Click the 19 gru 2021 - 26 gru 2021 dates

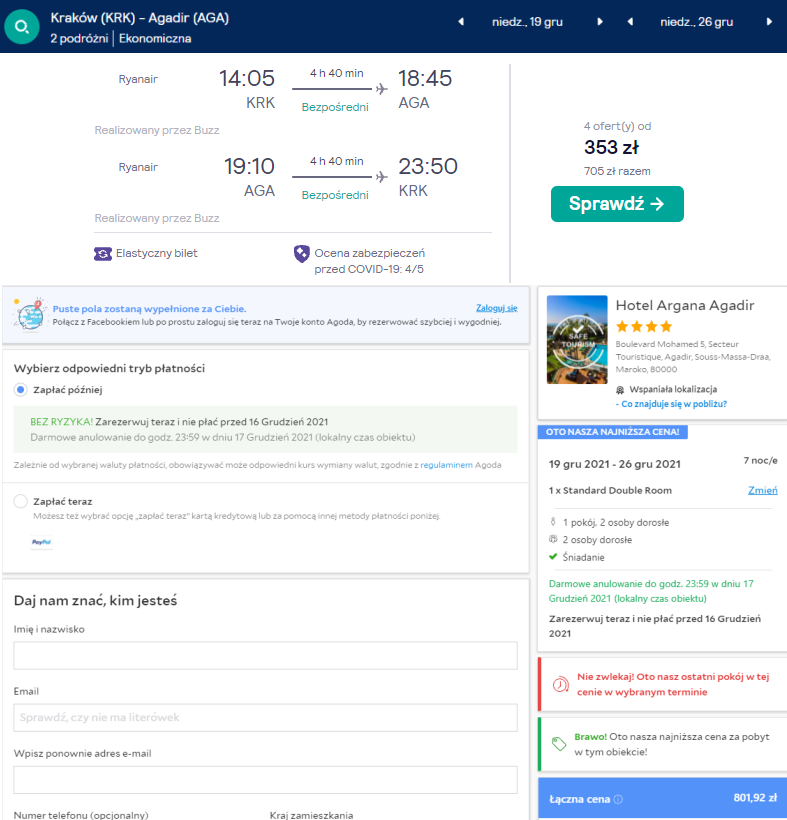[x=614, y=464]
